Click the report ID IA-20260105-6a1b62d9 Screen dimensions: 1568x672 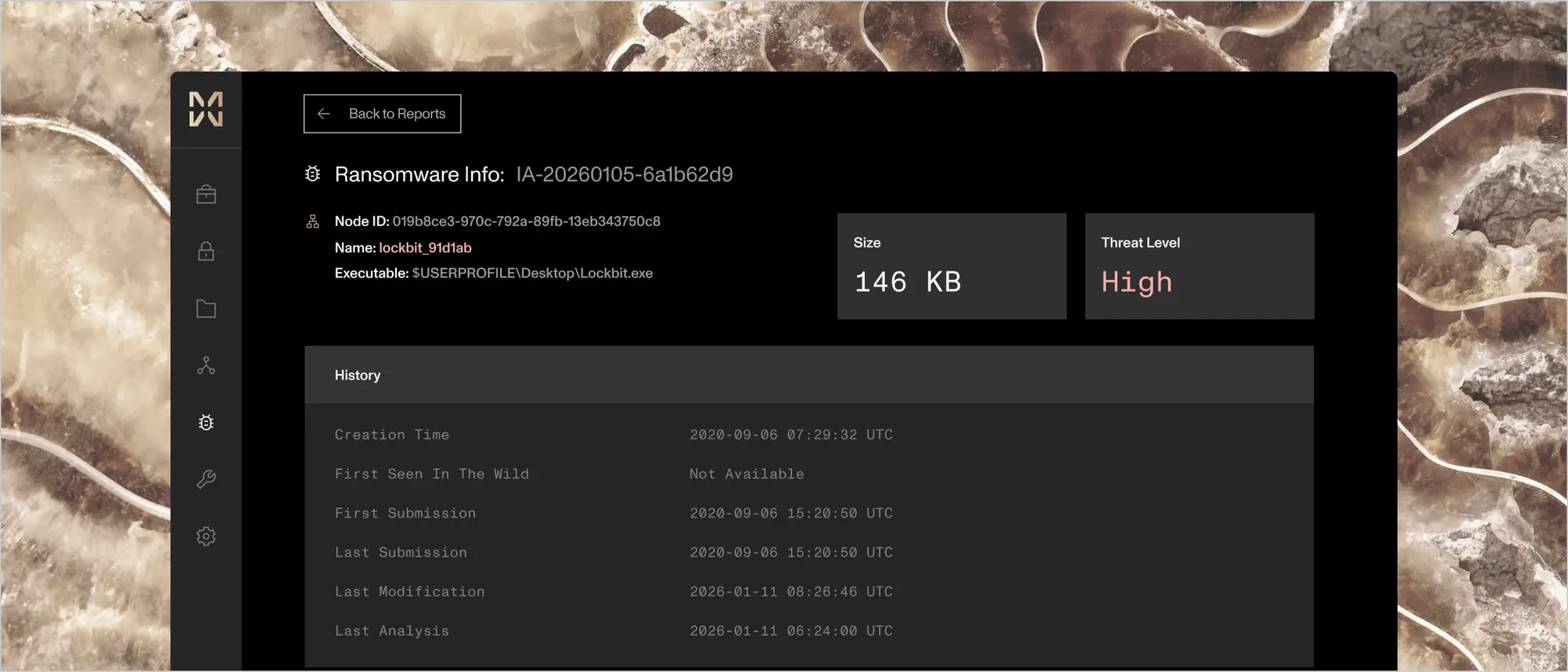[624, 174]
